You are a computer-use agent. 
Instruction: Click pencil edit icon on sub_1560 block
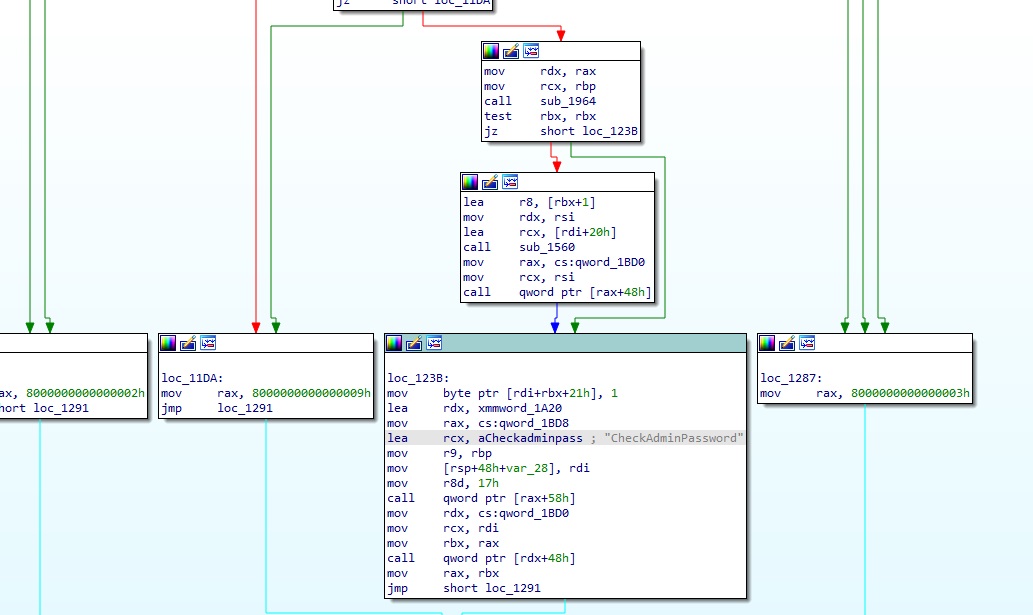490,182
